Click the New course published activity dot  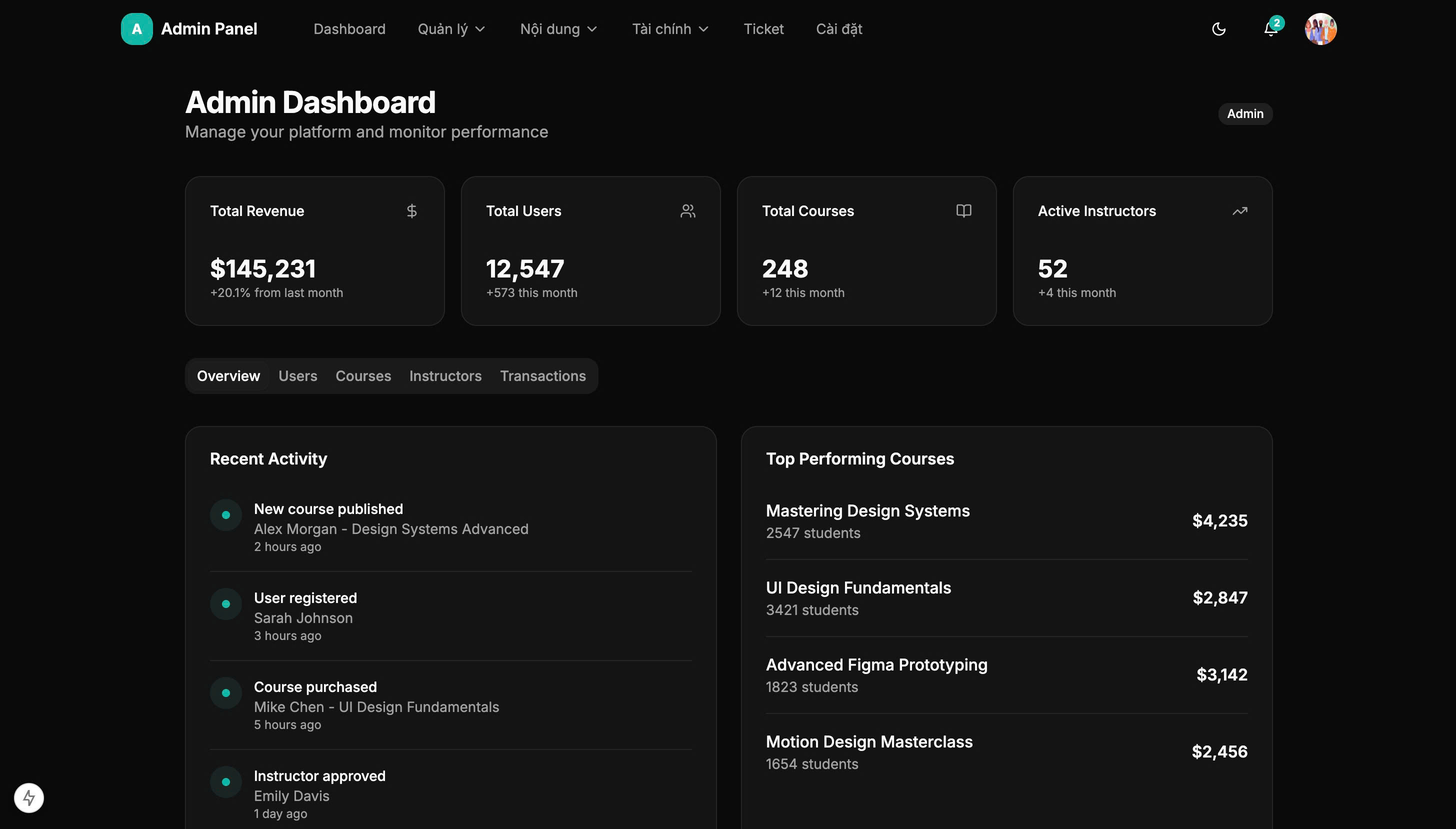tap(226, 515)
